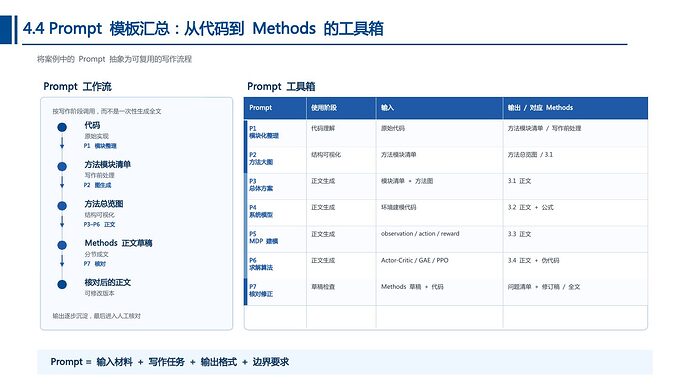This screenshot has width=690, height=388.
Task: Click the 'Methods 草稿 + 代码' input cell
Action: (412, 287)
